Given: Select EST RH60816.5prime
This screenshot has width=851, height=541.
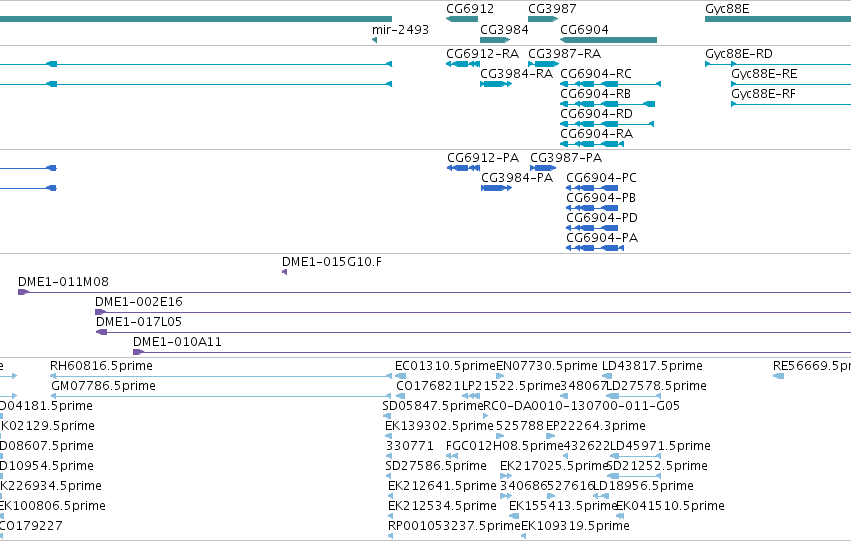Looking at the screenshot, I should click(x=101, y=366).
